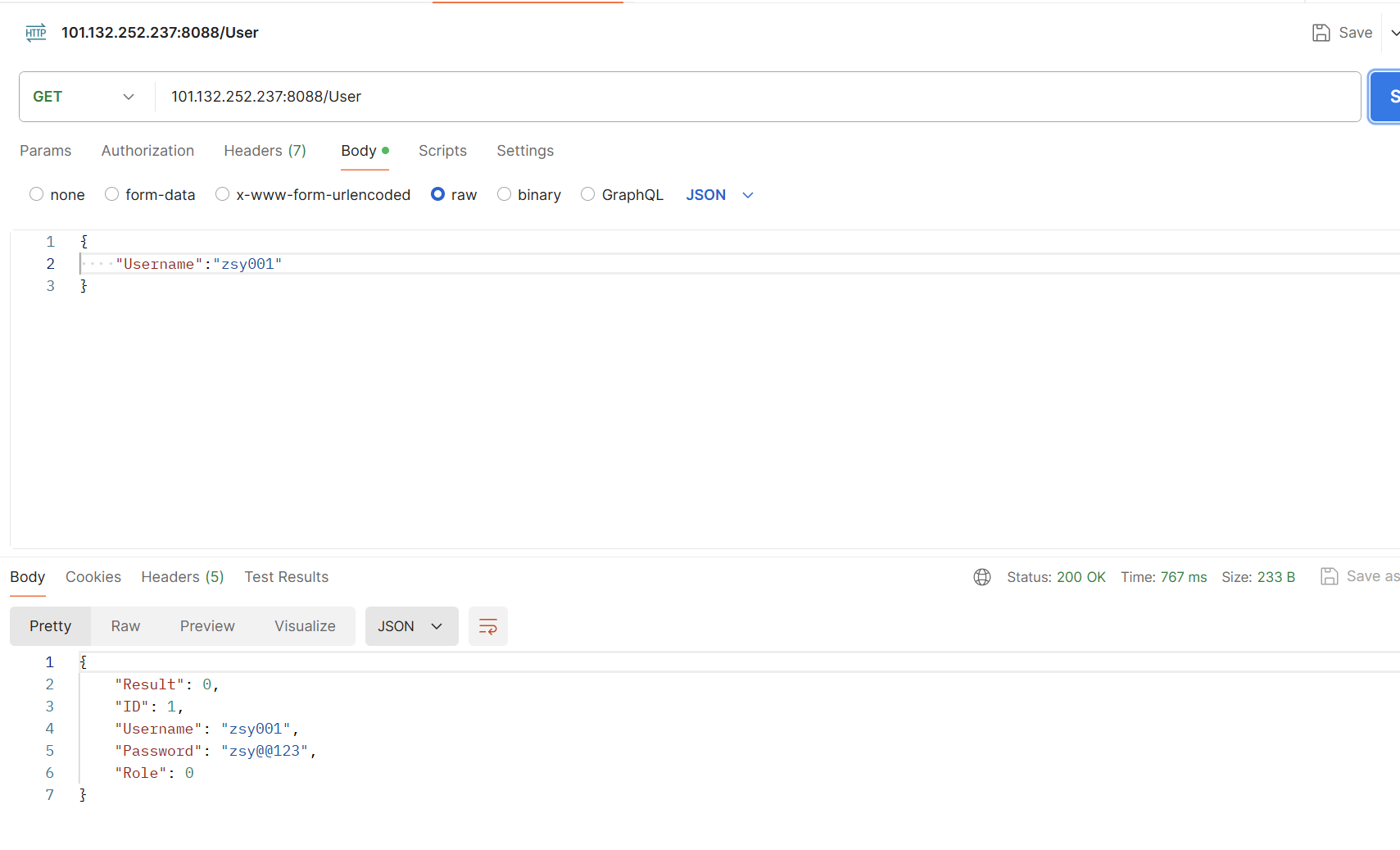Click the response "Username": "zsy001" line

[x=206, y=729]
